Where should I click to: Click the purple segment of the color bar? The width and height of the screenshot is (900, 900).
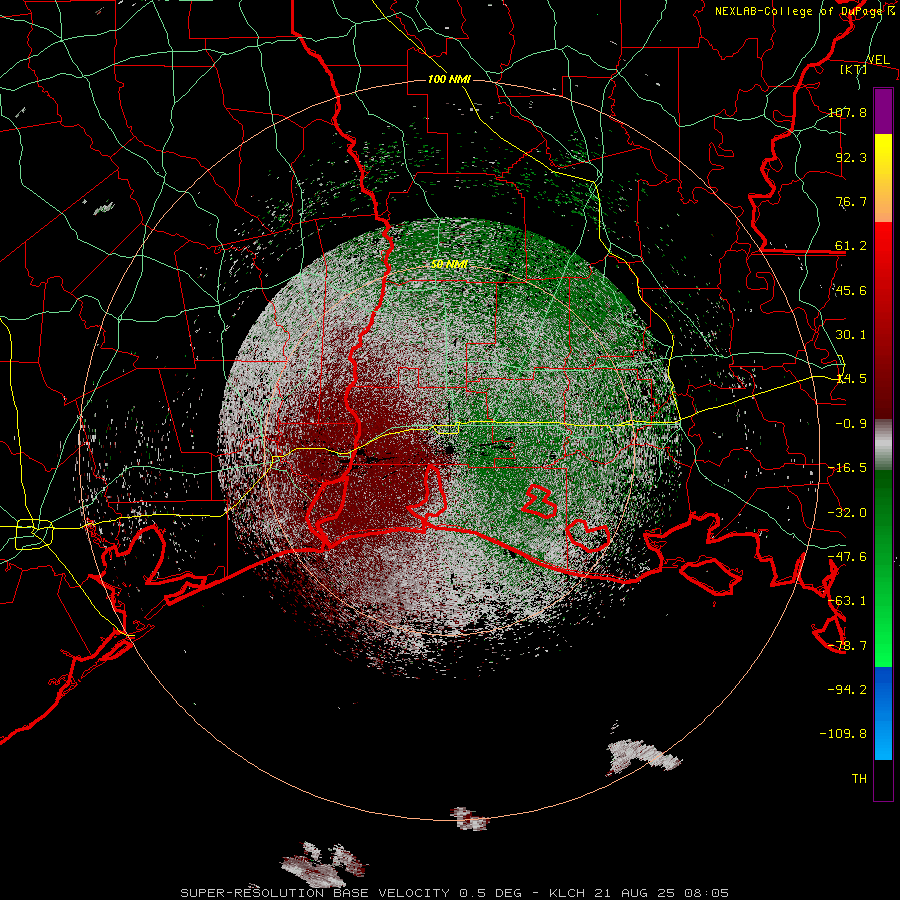click(x=883, y=111)
